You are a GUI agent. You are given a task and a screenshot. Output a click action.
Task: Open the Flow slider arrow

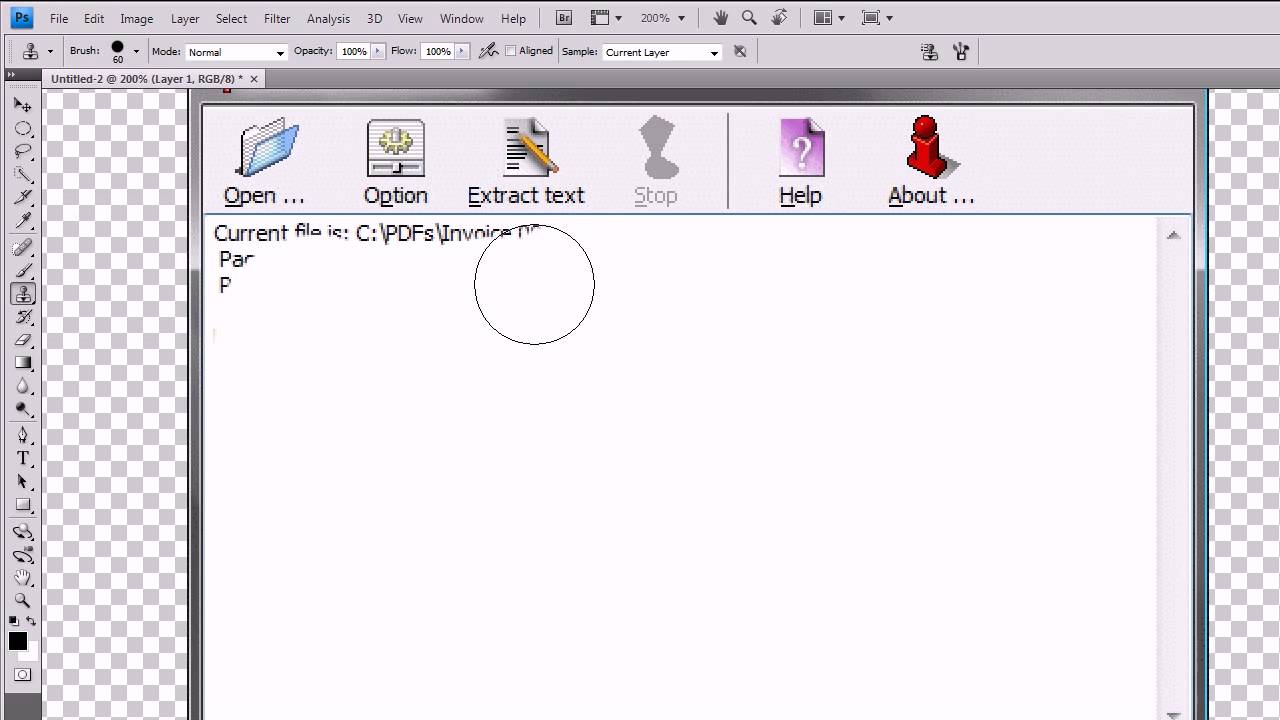click(x=461, y=51)
